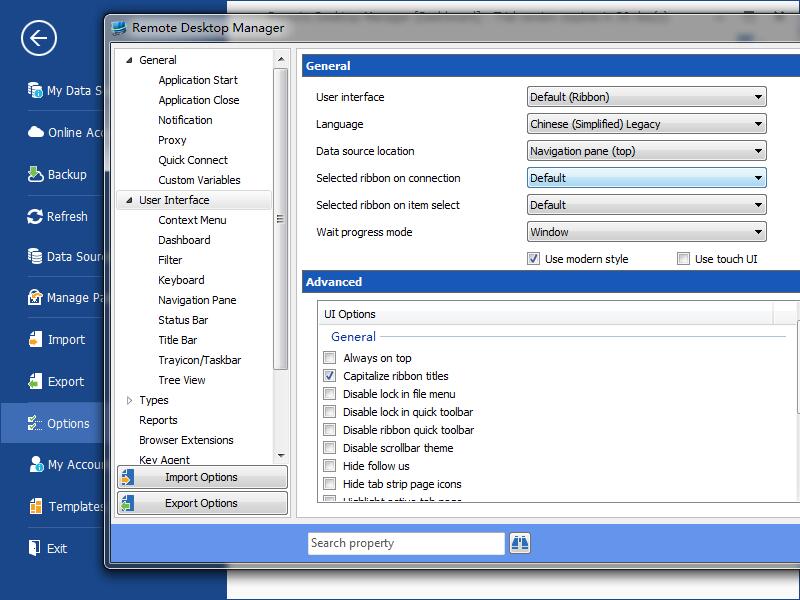Select Filter in options tree

(x=170, y=260)
